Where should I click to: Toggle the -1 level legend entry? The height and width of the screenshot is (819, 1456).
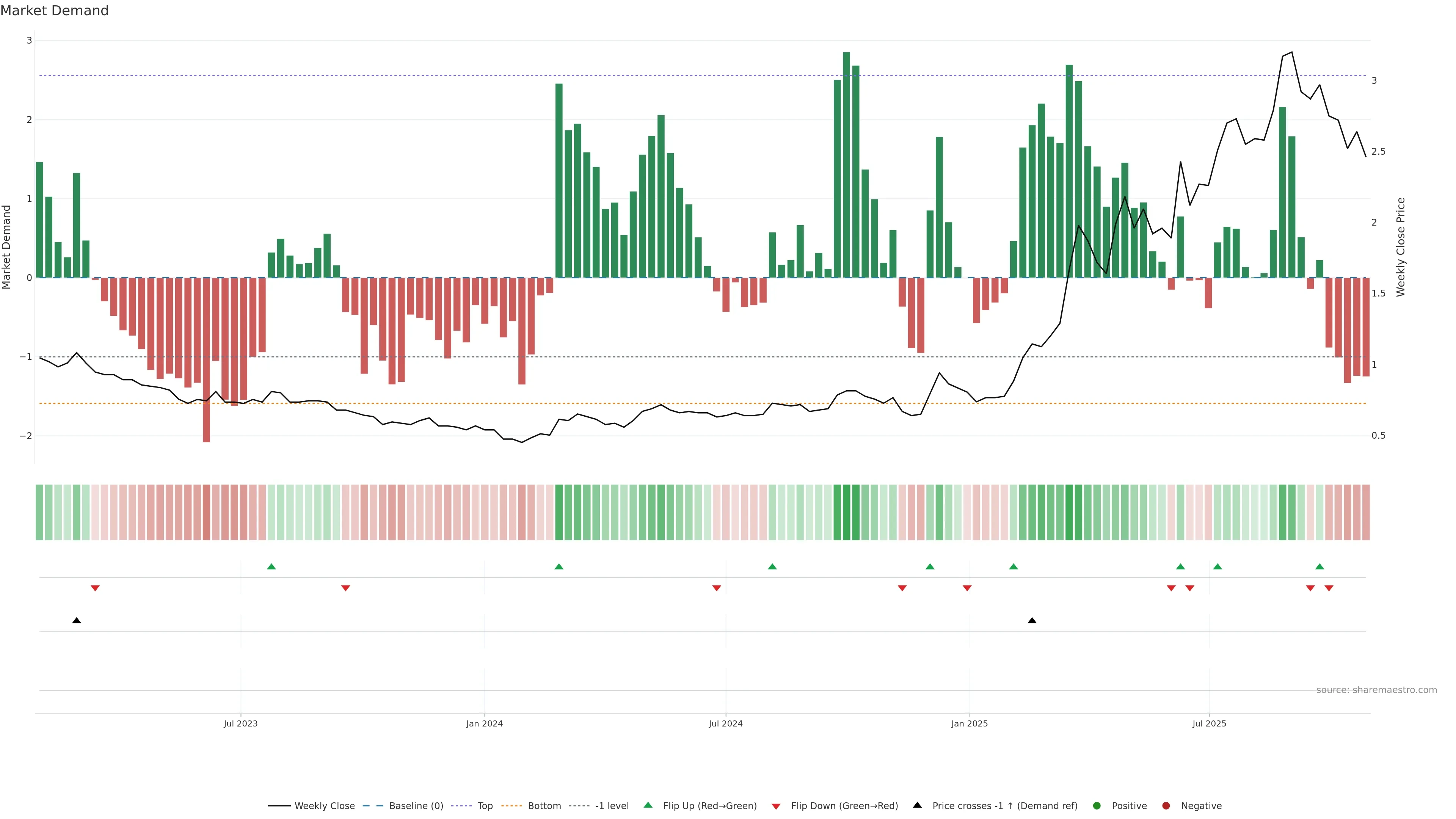pyautogui.click(x=612, y=805)
